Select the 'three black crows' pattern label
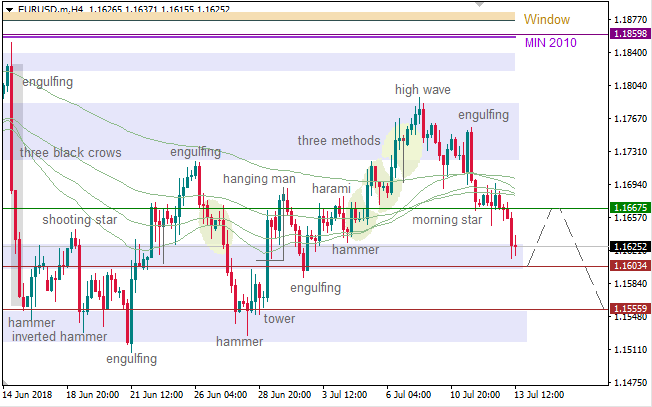This screenshot has height=407, width=652. [x=70, y=153]
